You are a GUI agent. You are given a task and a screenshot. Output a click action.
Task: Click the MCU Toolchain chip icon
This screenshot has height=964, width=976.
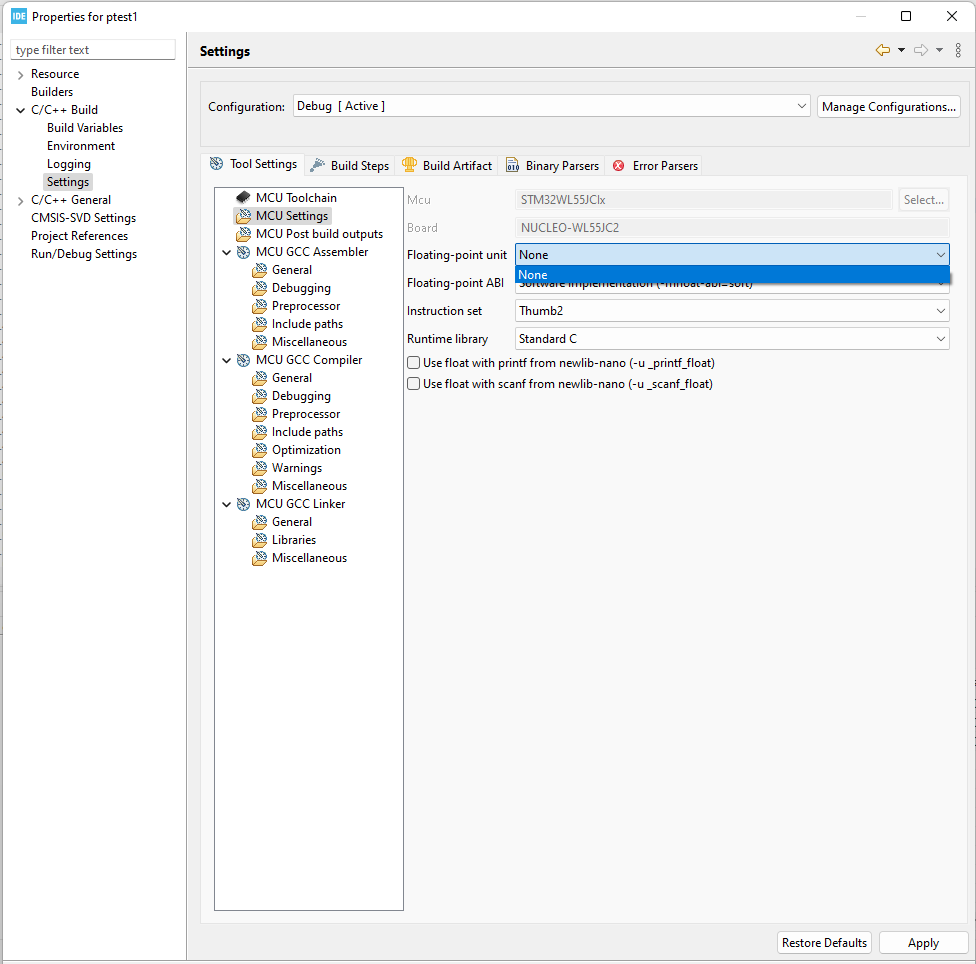tap(243, 198)
